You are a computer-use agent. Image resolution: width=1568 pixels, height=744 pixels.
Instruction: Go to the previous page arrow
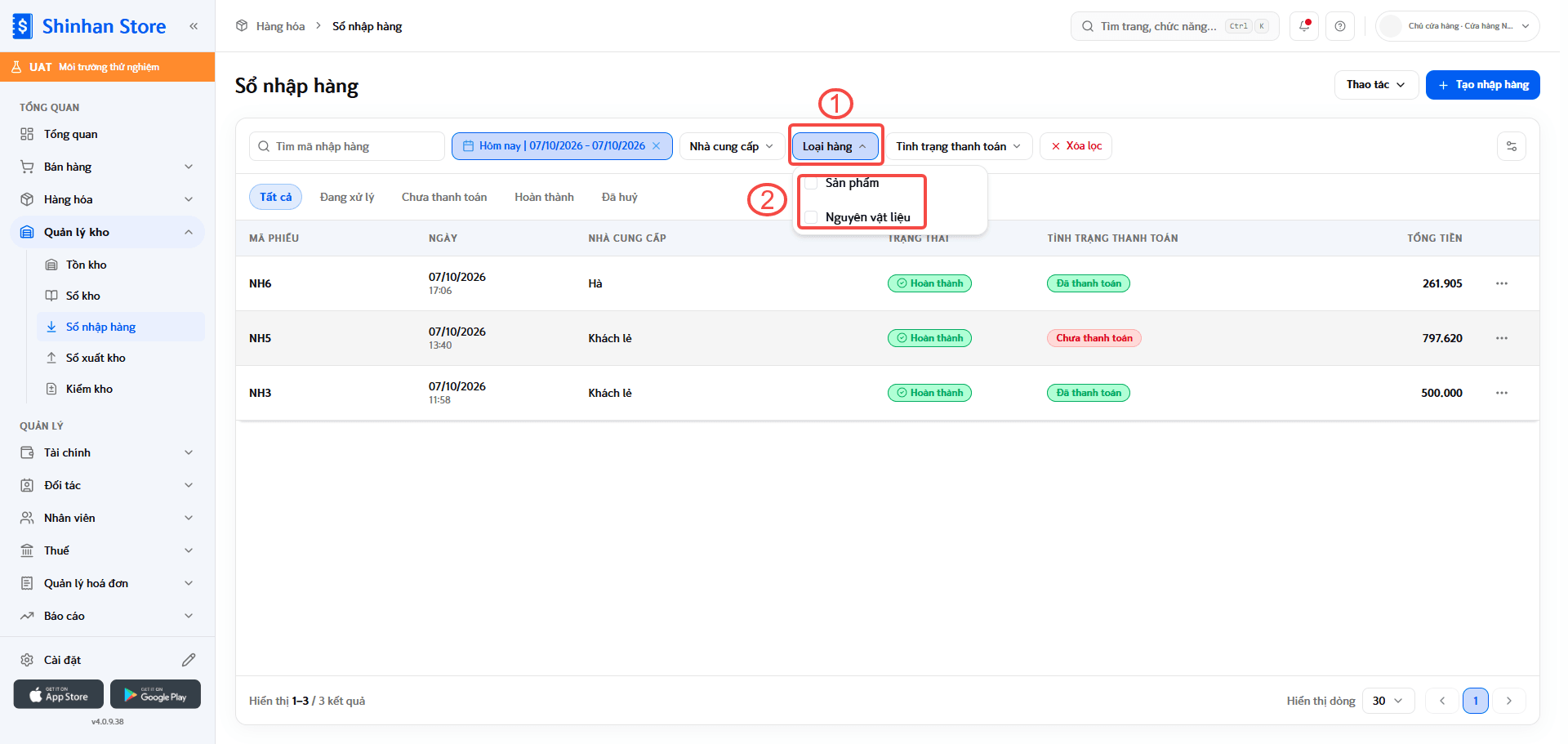[x=1442, y=701]
